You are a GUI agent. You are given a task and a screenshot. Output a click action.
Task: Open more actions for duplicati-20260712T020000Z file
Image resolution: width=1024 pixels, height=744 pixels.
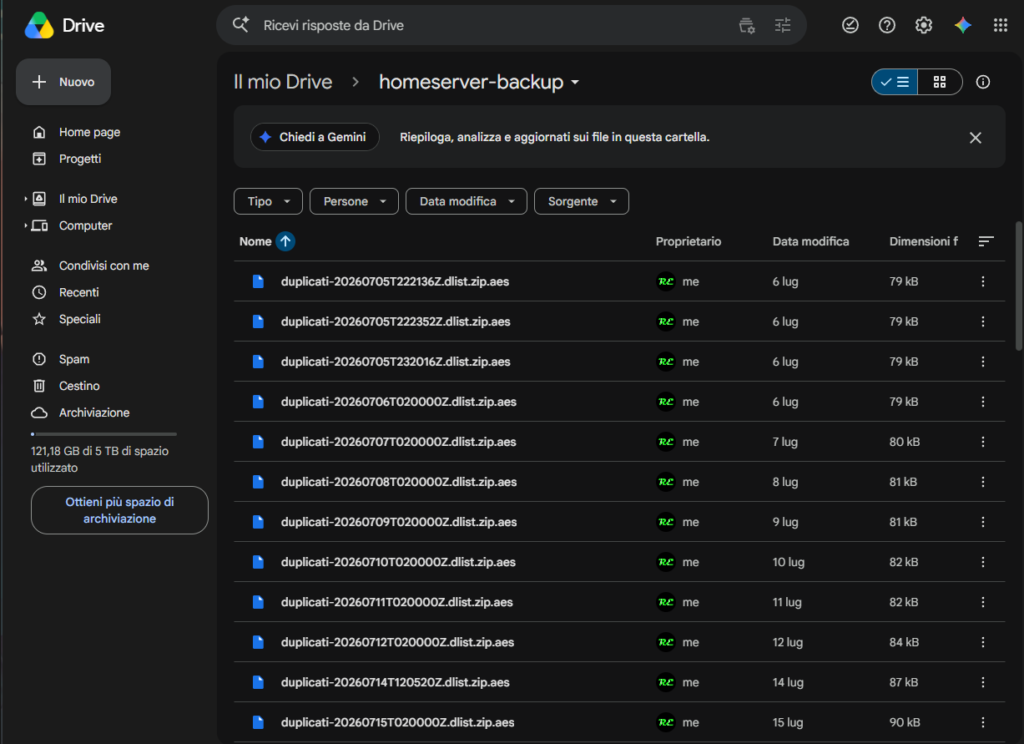click(982, 642)
